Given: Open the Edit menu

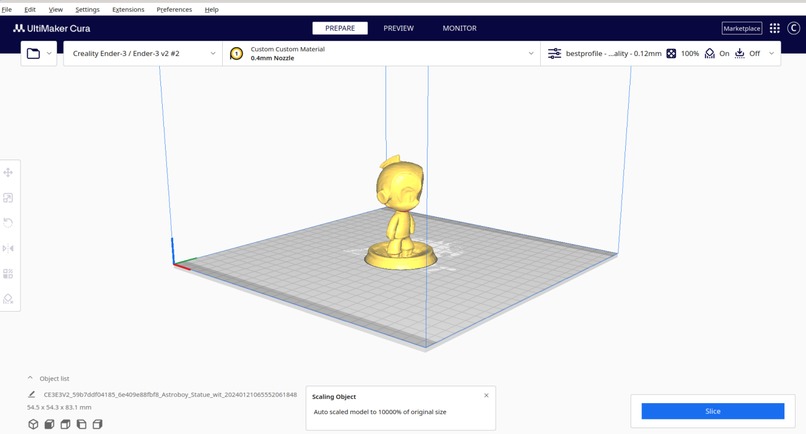Looking at the screenshot, I should click(x=30, y=9).
